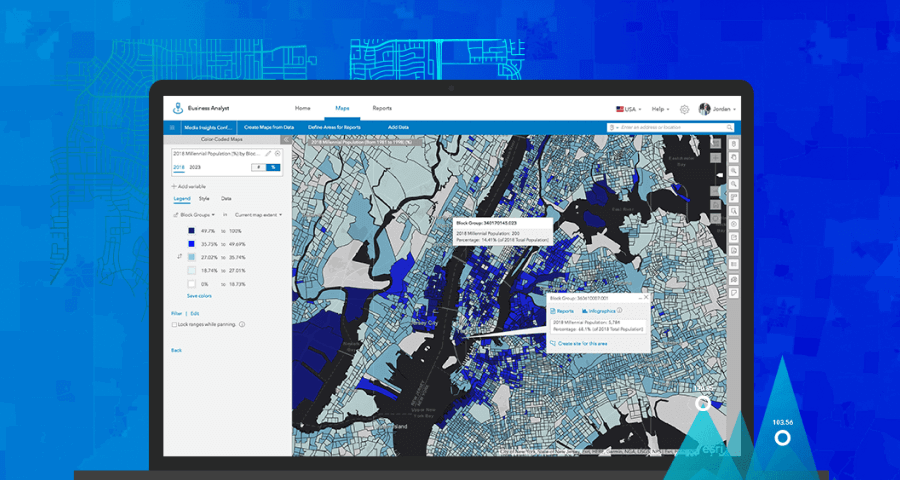Image resolution: width=900 pixels, height=480 pixels.
Task: Switch to the Legend tab
Action: 182,199
